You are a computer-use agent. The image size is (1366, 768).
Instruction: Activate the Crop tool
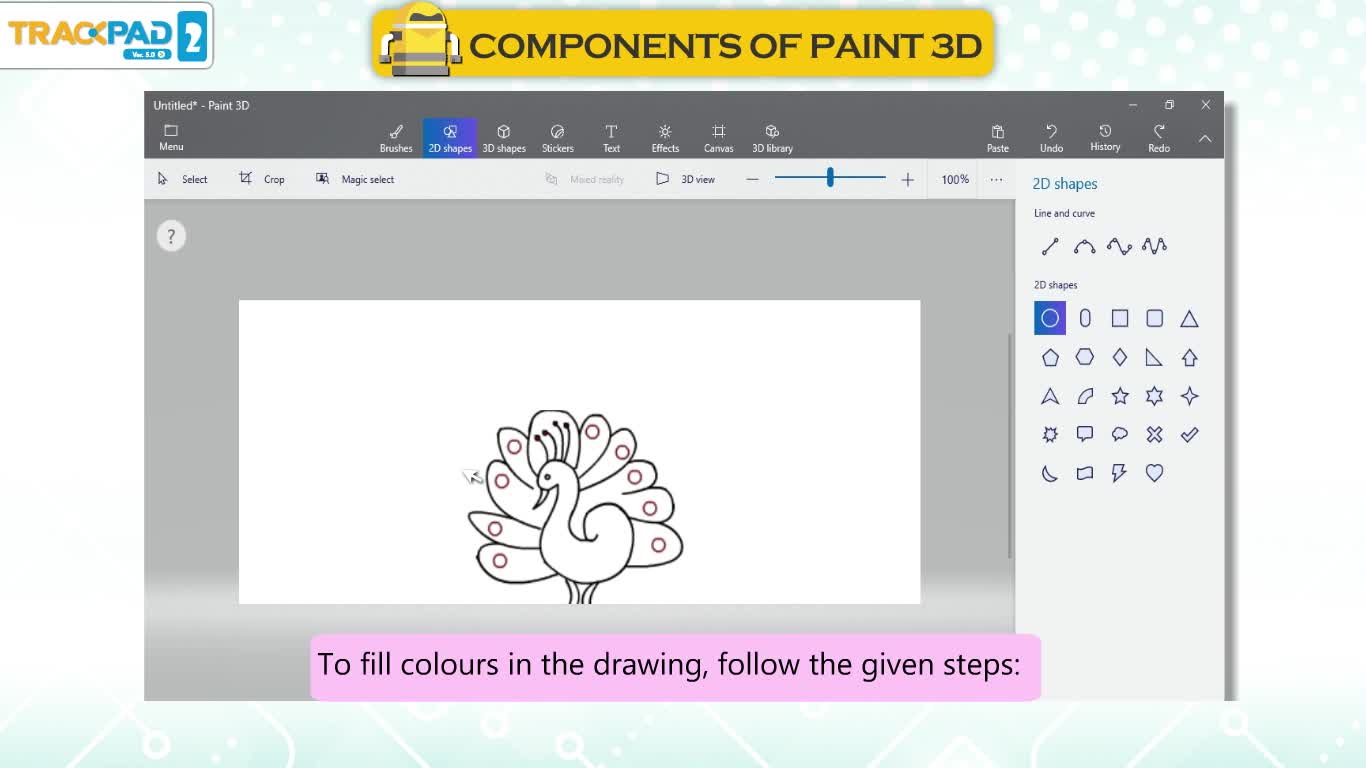[x=262, y=179]
